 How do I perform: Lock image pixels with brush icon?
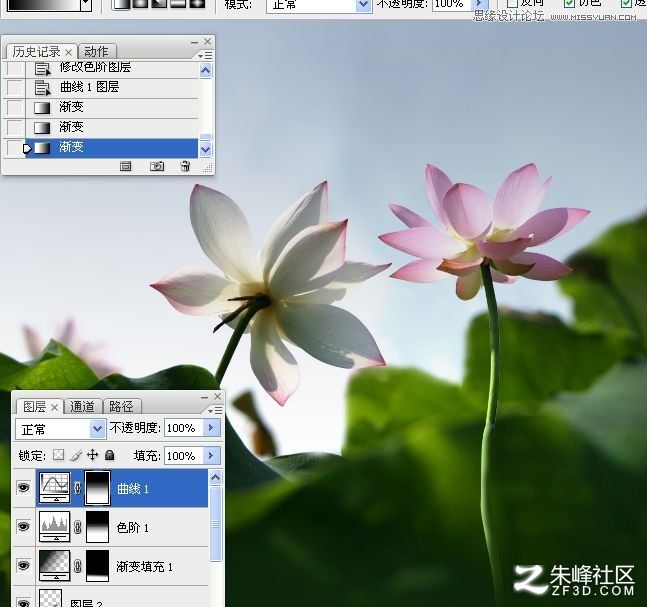click(76, 455)
